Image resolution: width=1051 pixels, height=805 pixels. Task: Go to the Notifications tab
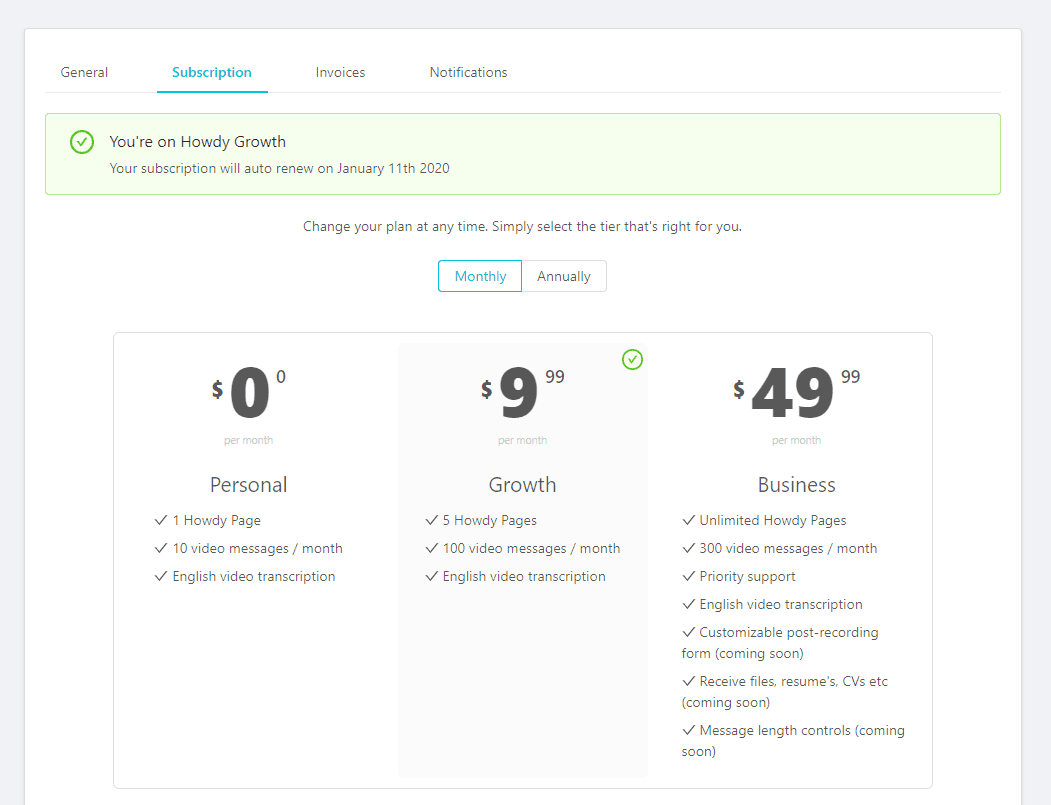[x=468, y=72]
